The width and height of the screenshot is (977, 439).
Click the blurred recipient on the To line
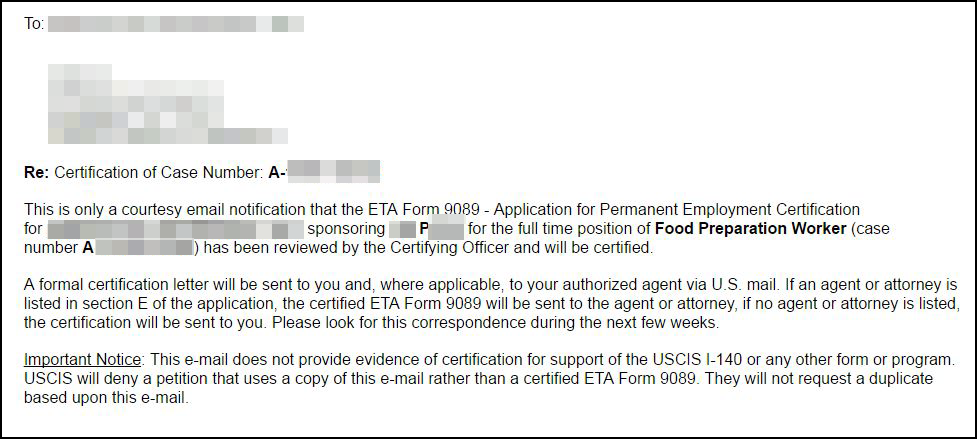[x=176, y=23]
